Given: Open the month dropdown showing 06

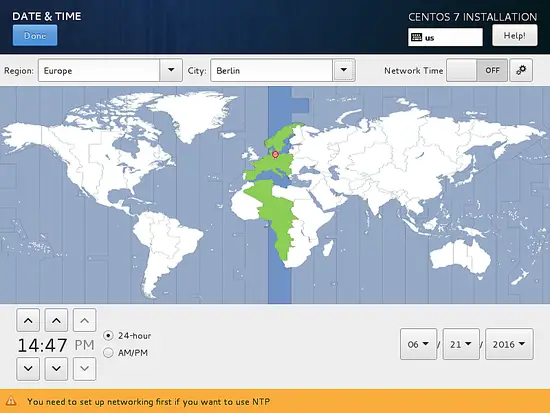Looking at the screenshot, I should click(418, 344).
